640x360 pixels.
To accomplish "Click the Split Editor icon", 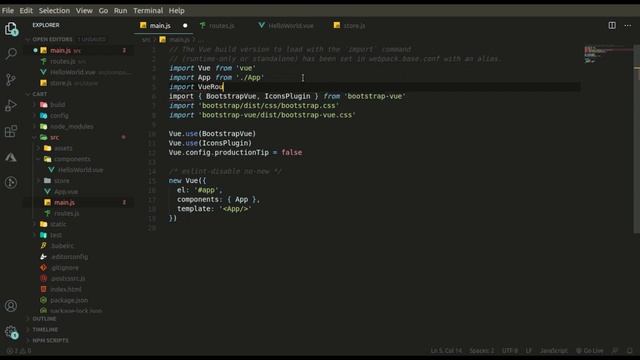I will [612, 25].
